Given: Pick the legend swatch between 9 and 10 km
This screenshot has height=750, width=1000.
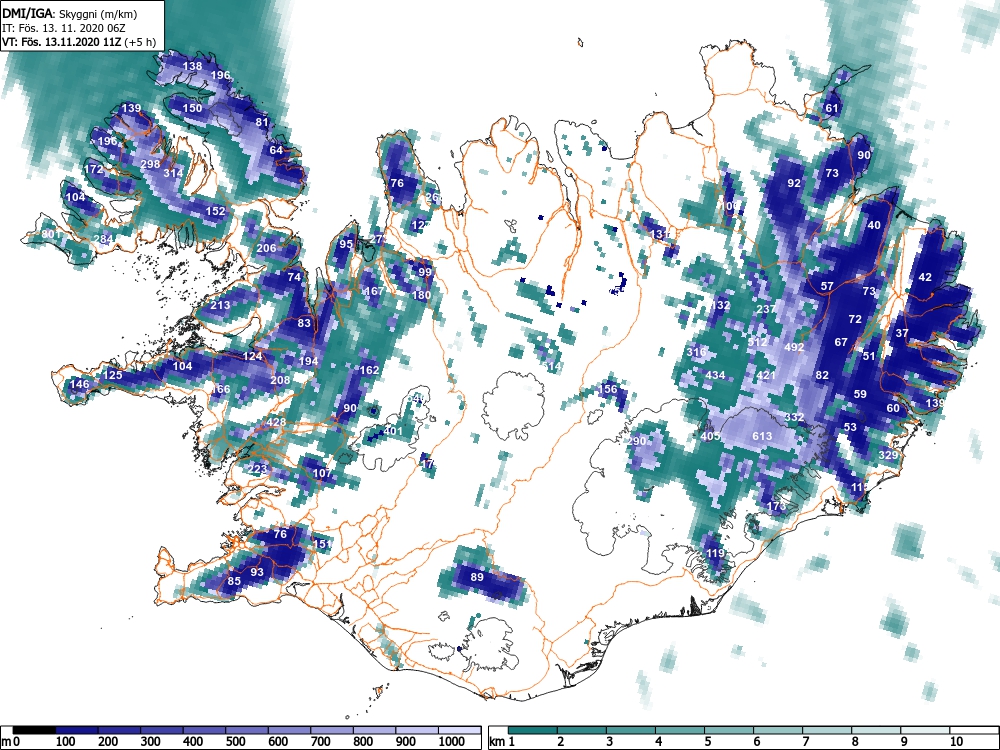Looking at the screenshot, I should (925, 730).
